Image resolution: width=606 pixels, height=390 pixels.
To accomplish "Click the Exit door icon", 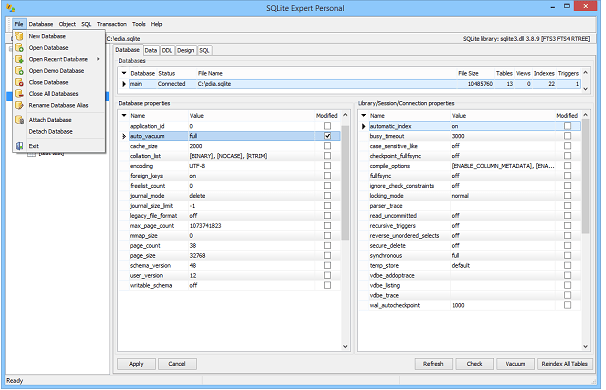I will coord(19,146).
